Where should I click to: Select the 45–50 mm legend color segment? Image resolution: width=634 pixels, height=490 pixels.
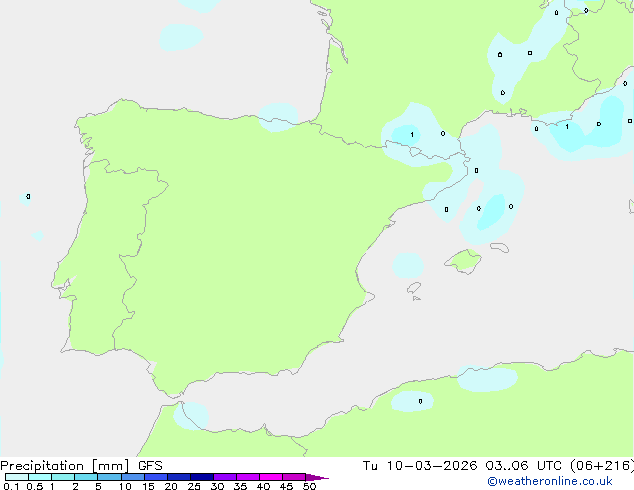click(x=294, y=477)
